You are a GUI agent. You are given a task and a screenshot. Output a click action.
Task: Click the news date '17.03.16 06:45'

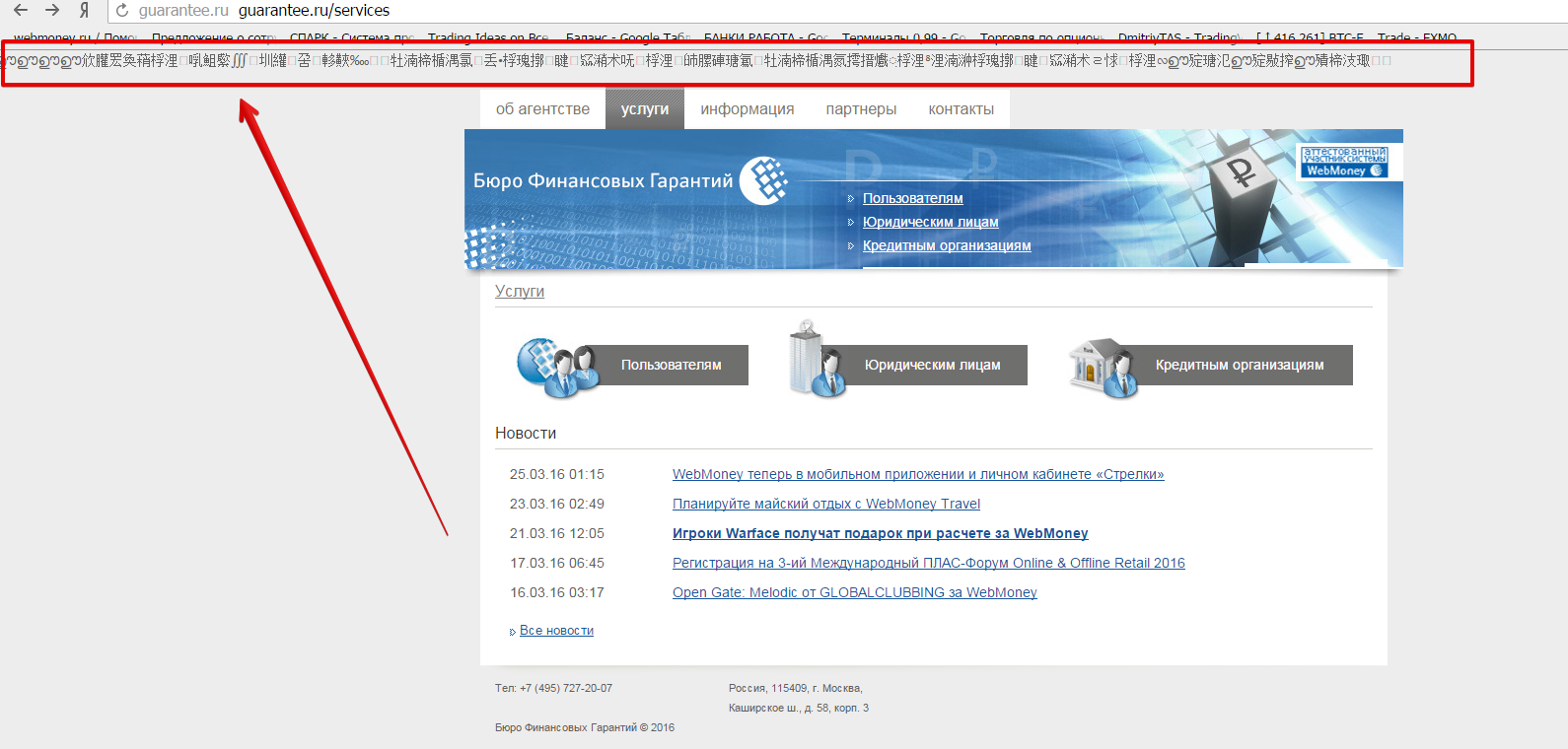click(x=557, y=563)
